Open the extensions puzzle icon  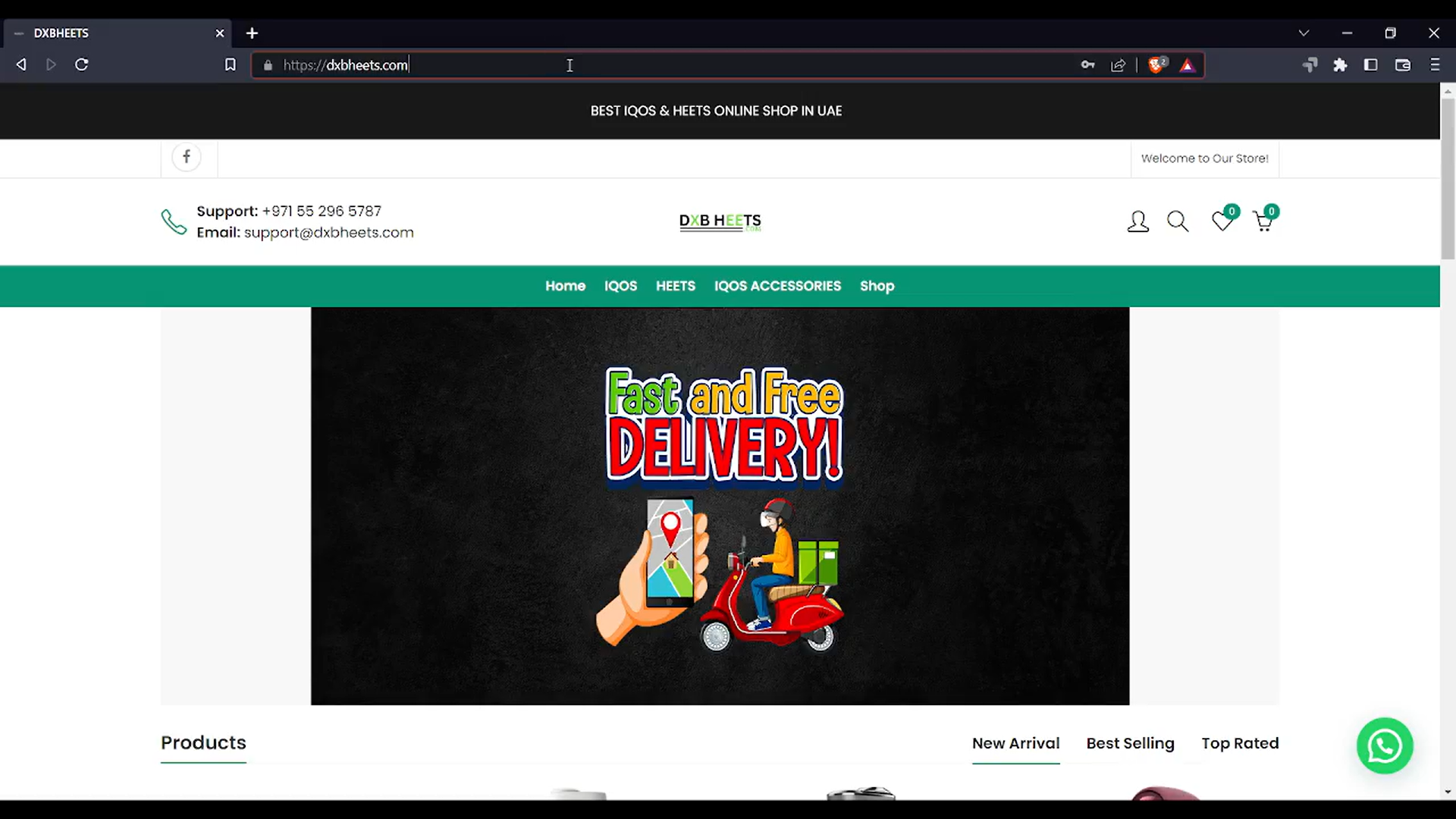point(1340,65)
